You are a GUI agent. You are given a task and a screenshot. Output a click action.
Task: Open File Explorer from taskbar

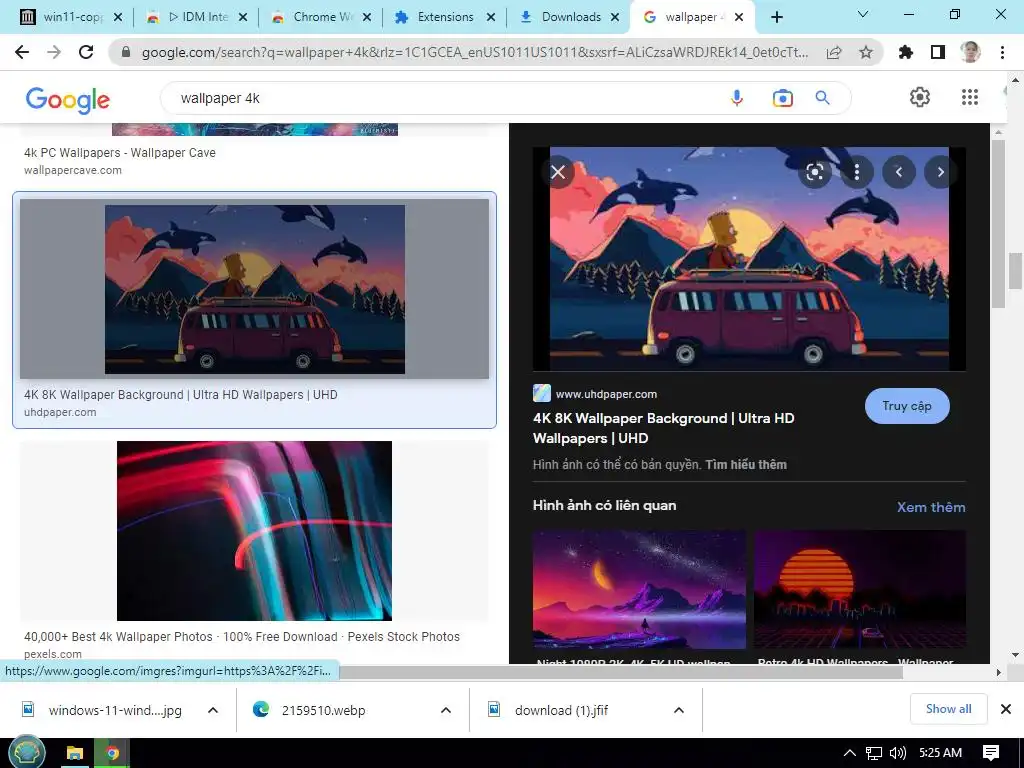pyautogui.click(x=74, y=754)
